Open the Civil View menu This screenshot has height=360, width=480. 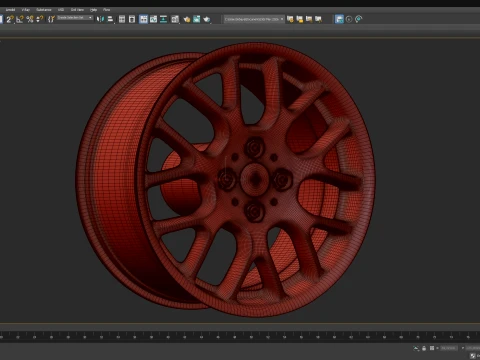[77, 10]
